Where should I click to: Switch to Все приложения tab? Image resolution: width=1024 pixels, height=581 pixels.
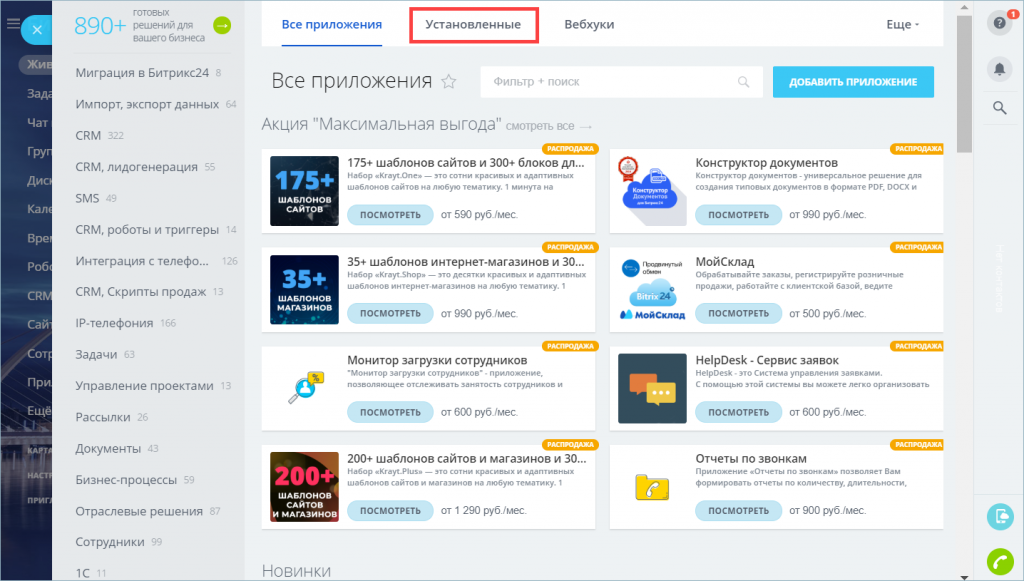tap(332, 24)
